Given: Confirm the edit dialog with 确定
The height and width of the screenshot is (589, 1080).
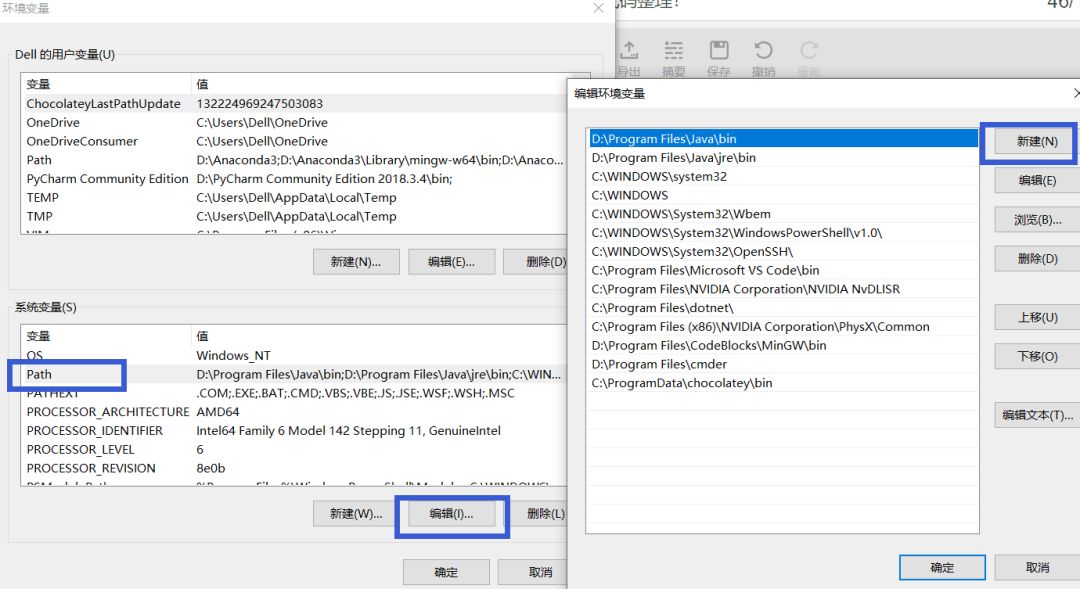Looking at the screenshot, I should [x=942, y=567].
